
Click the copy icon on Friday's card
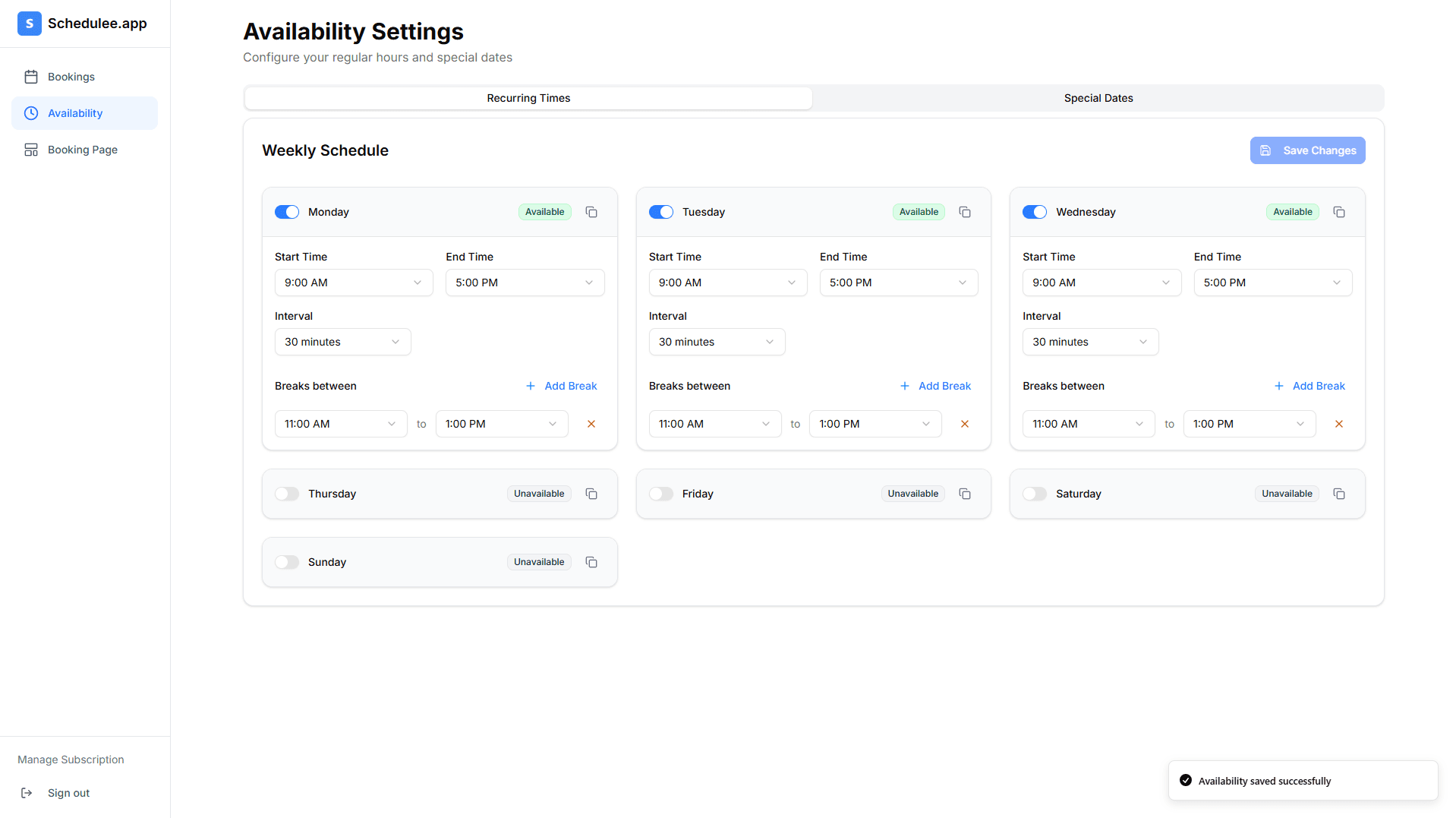(x=965, y=494)
